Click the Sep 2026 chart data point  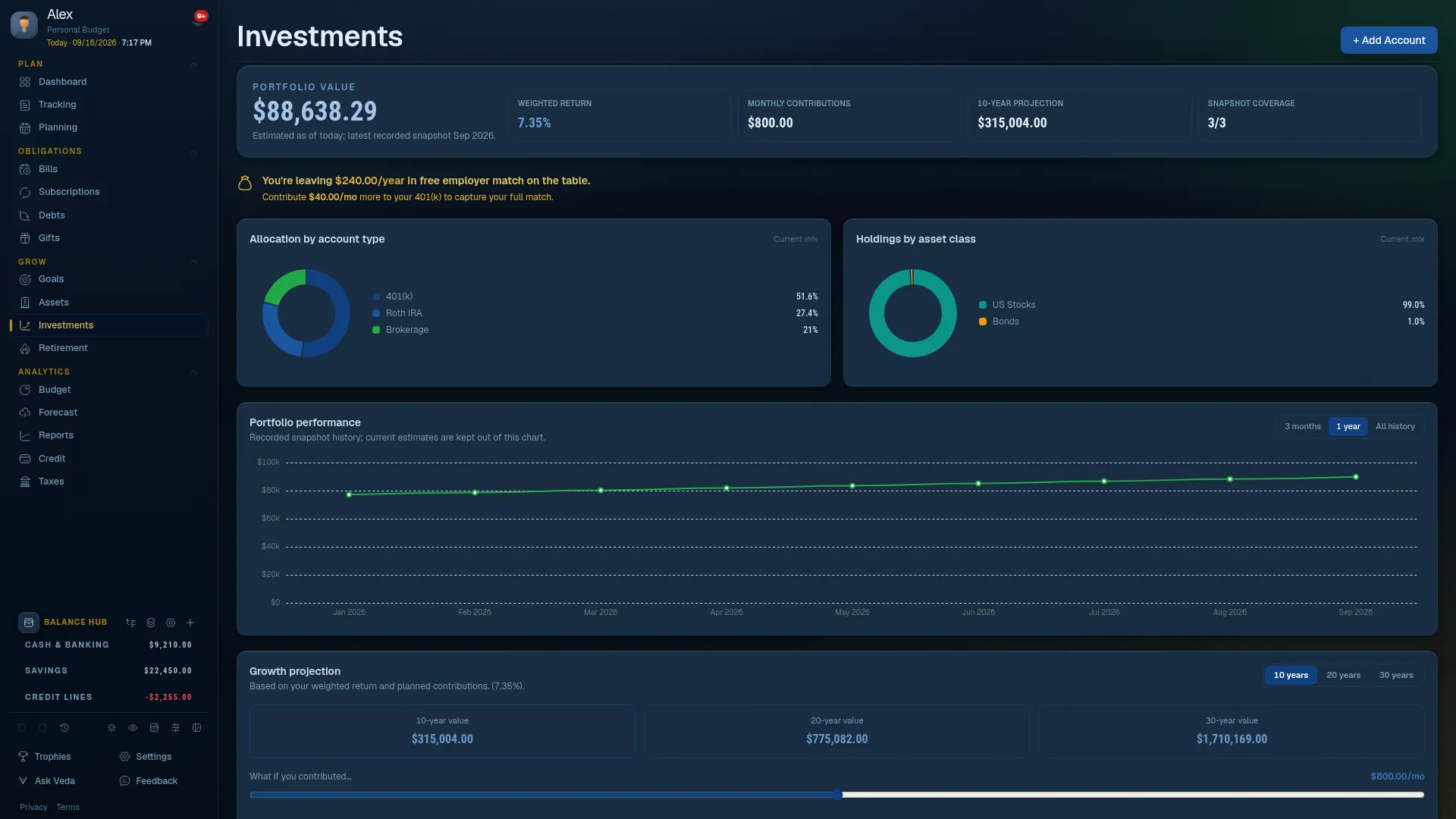coord(1356,477)
